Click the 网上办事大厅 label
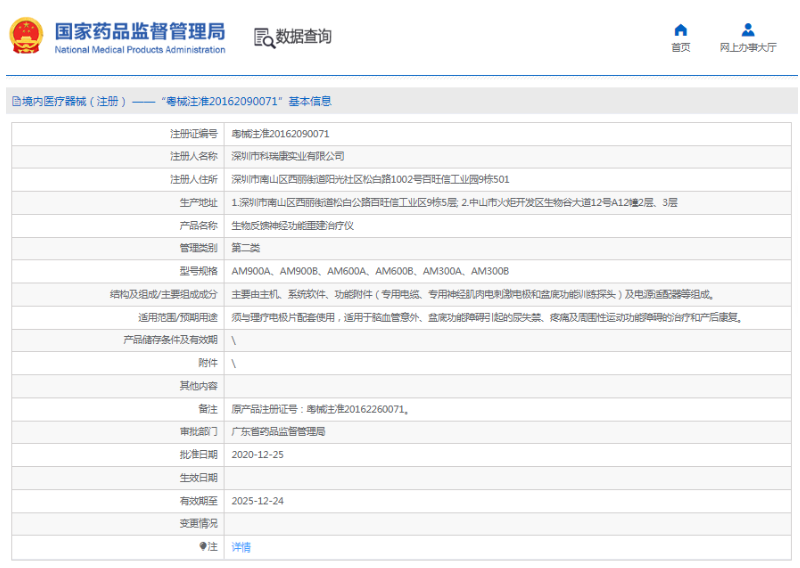Viewport: 800px width, 568px height. coord(748,47)
